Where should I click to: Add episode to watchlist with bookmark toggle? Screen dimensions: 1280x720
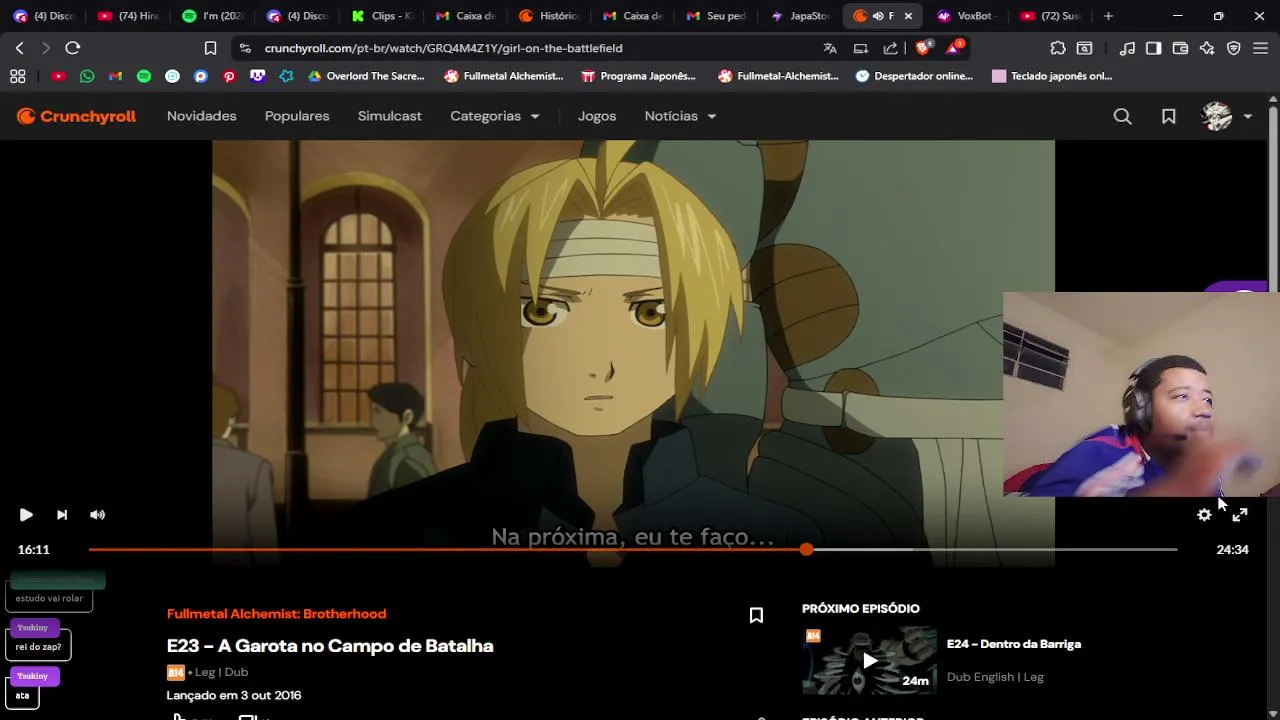click(756, 616)
